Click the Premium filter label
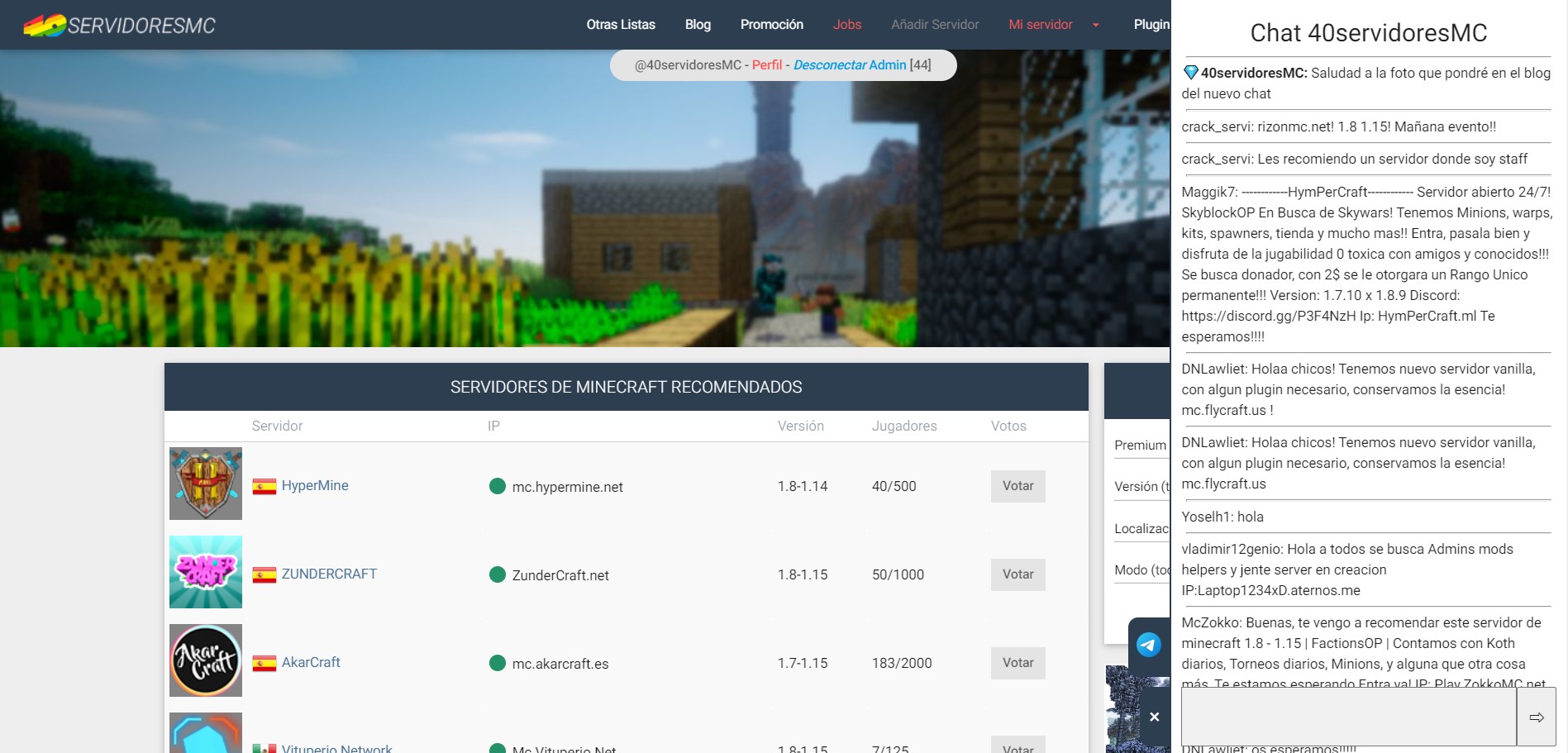Screen dimensions: 1568x753 click(1140, 445)
